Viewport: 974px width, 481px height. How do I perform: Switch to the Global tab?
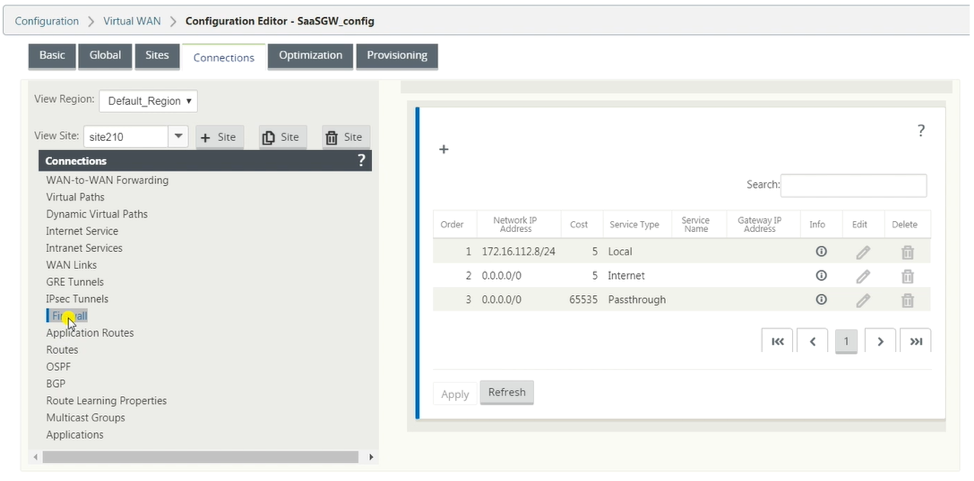pos(105,55)
